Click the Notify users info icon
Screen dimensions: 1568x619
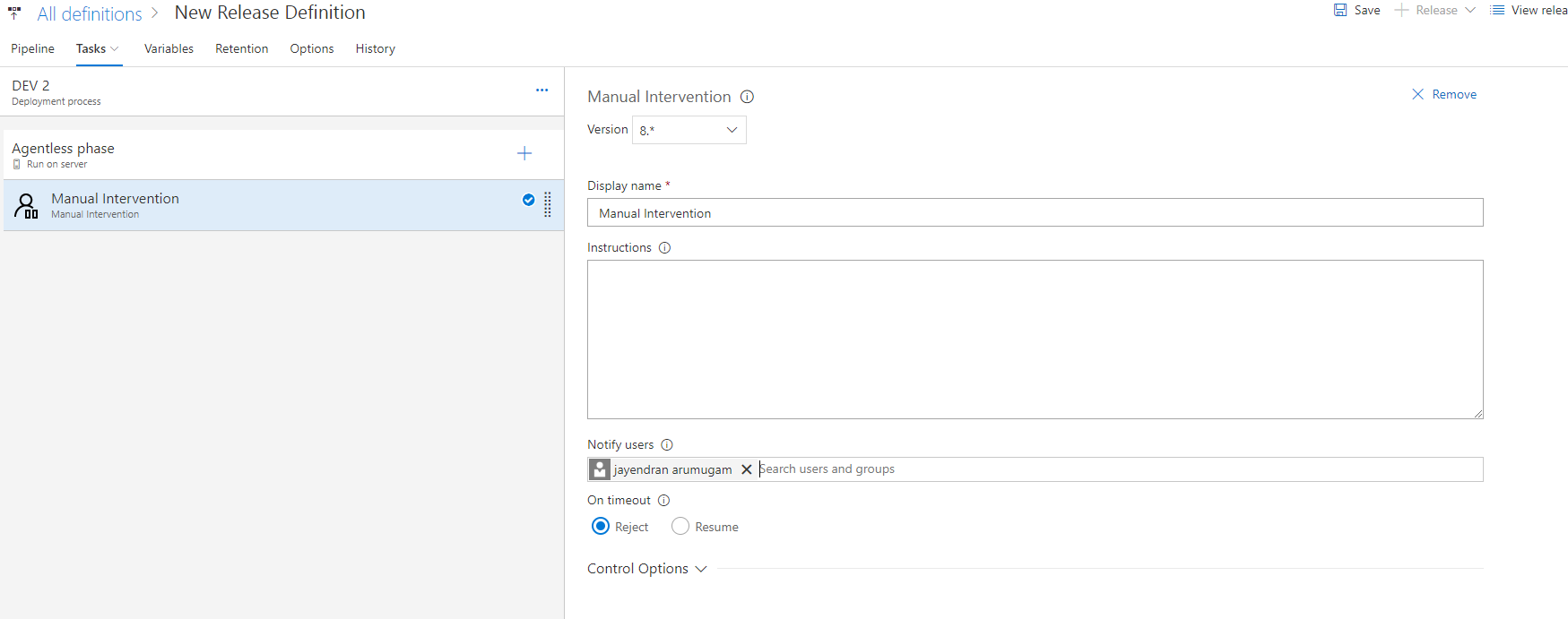click(x=667, y=445)
